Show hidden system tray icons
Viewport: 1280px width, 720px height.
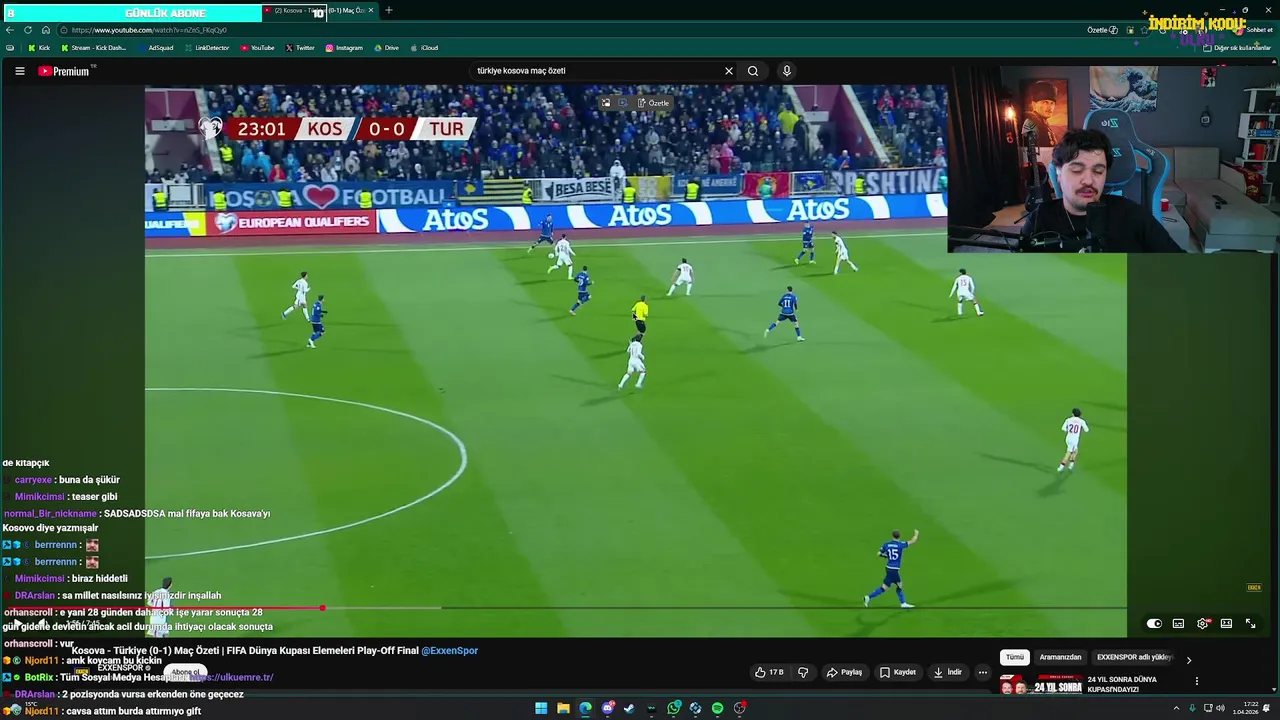(x=1176, y=708)
